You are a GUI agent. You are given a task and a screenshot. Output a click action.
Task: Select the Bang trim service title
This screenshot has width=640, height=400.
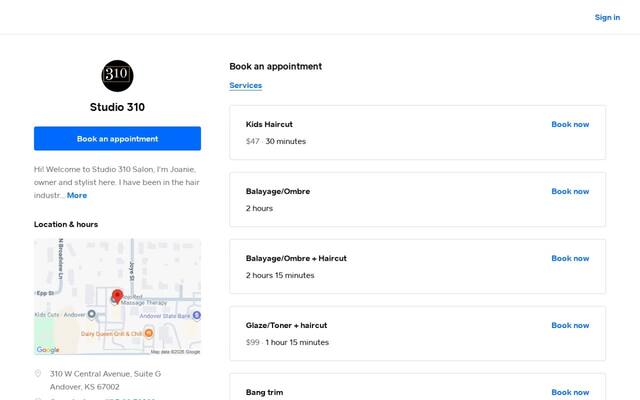coord(264,392)
